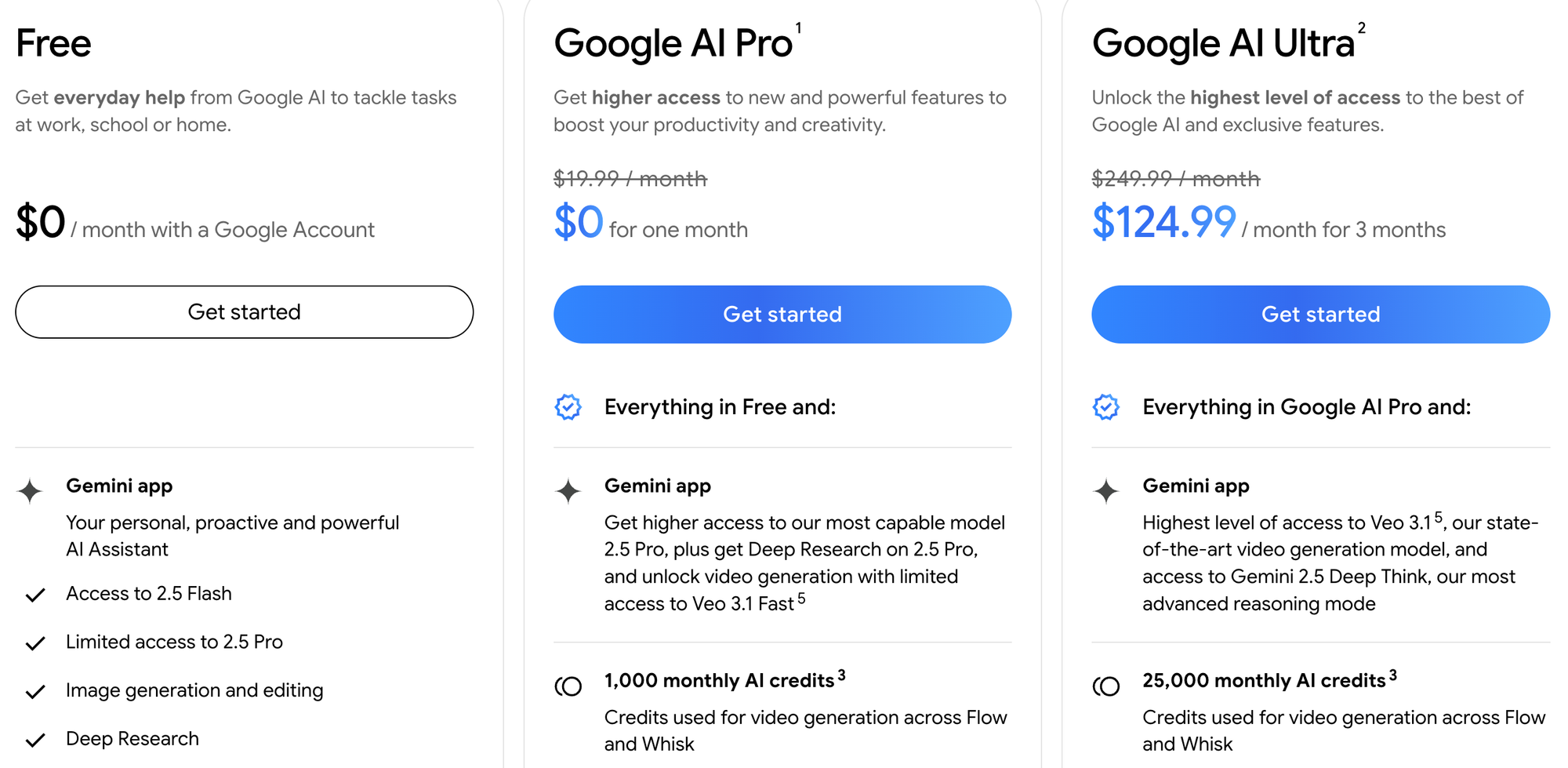The image size is (1568, 768).
Task: Click the strikethrough $249.99 / month price
Action: (1176, 179)
